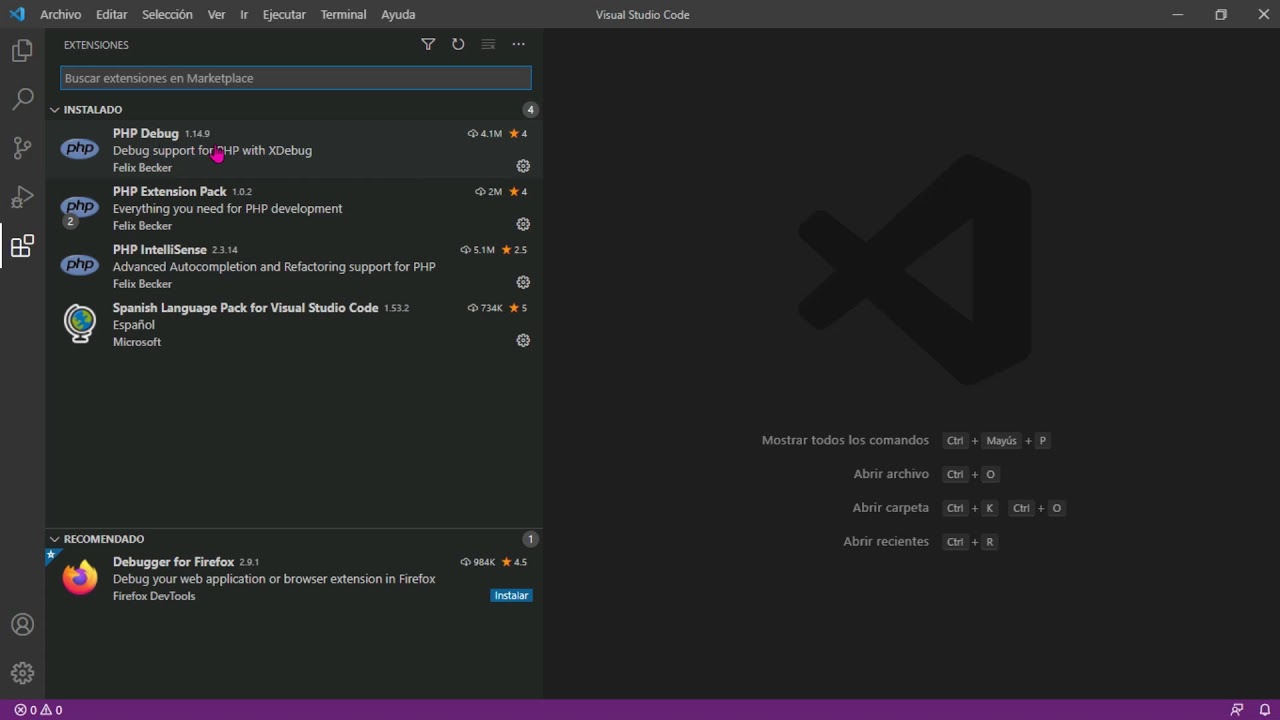Restore the window using title bar button
Image resolution: width=1280 pixels, height=720 pixels.
click(1221, 15)
